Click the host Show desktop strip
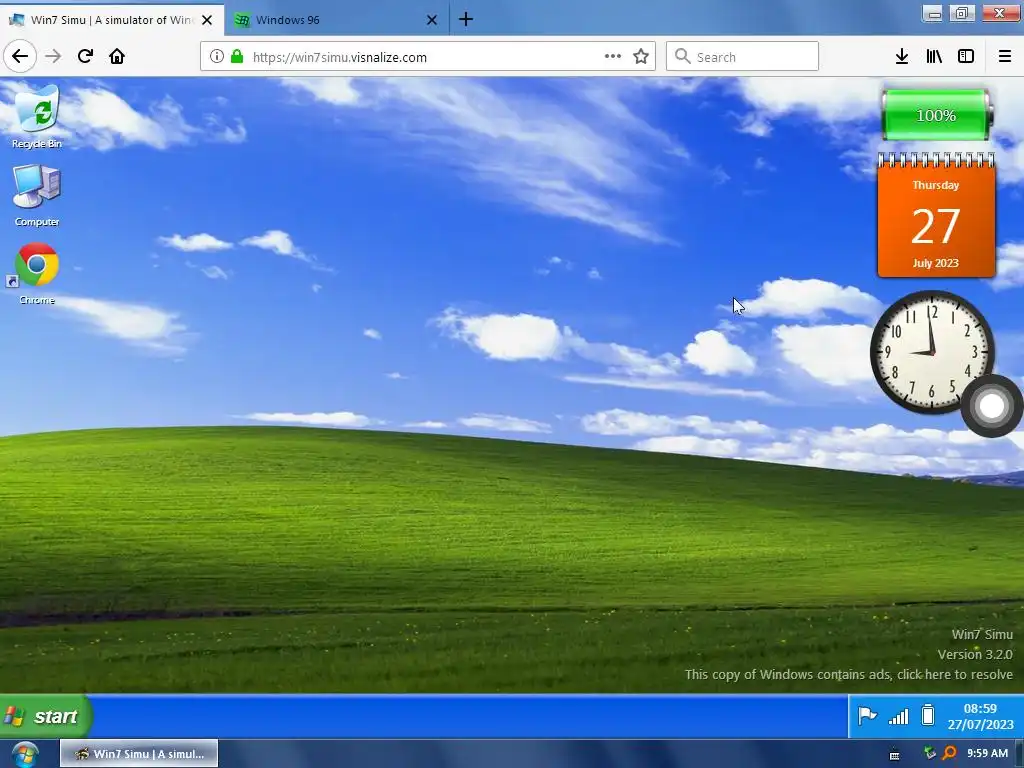1024x768 pixels. pos(1019,754)
